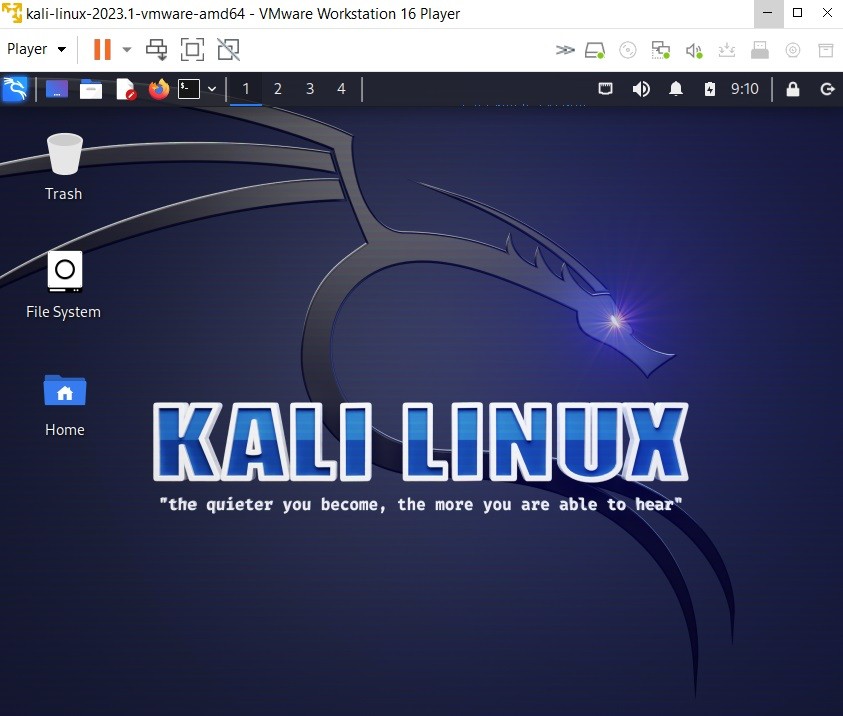The height and width of the screenshot is (716, 843).
Task: Open the file manager from the panel
Action: tap(90, 88)
